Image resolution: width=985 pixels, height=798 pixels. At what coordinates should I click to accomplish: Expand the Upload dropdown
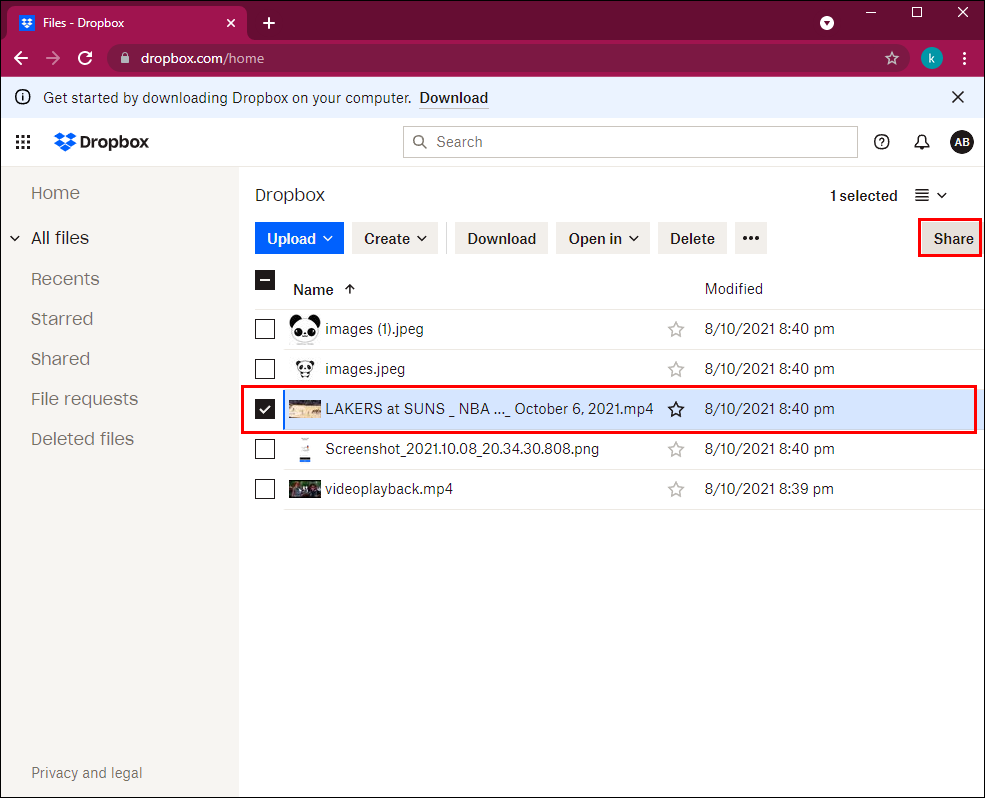[299, 238]
